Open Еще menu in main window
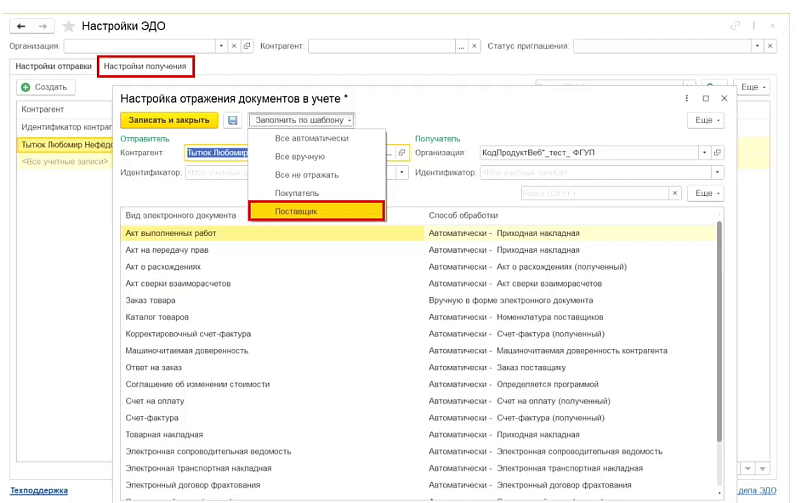Viewport: 799px width, 503px height. (x=753, y=87)
